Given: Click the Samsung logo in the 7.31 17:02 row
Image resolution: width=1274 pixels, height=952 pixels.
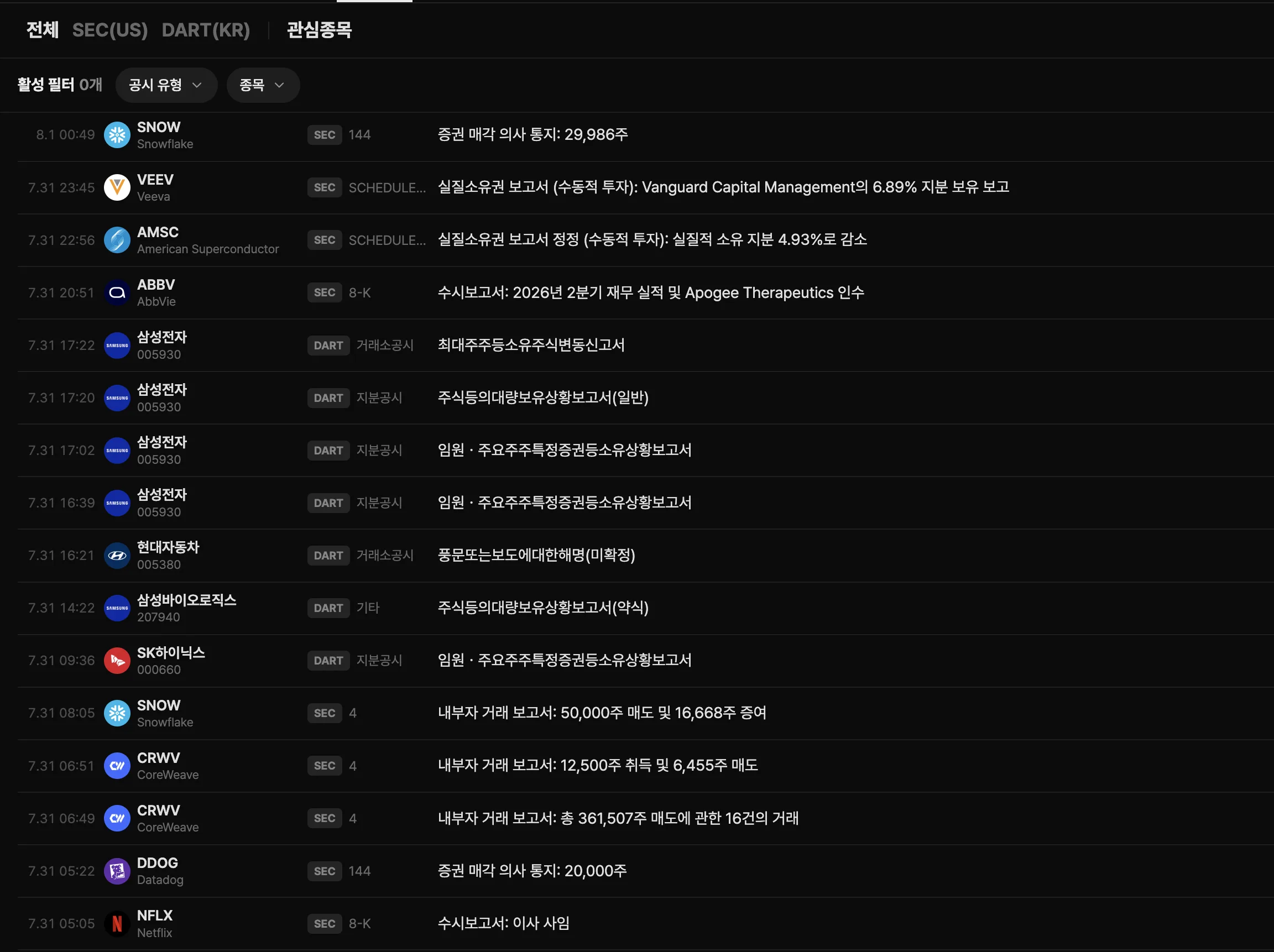Looking at the screenshot, I should click(x=117, y=451).
